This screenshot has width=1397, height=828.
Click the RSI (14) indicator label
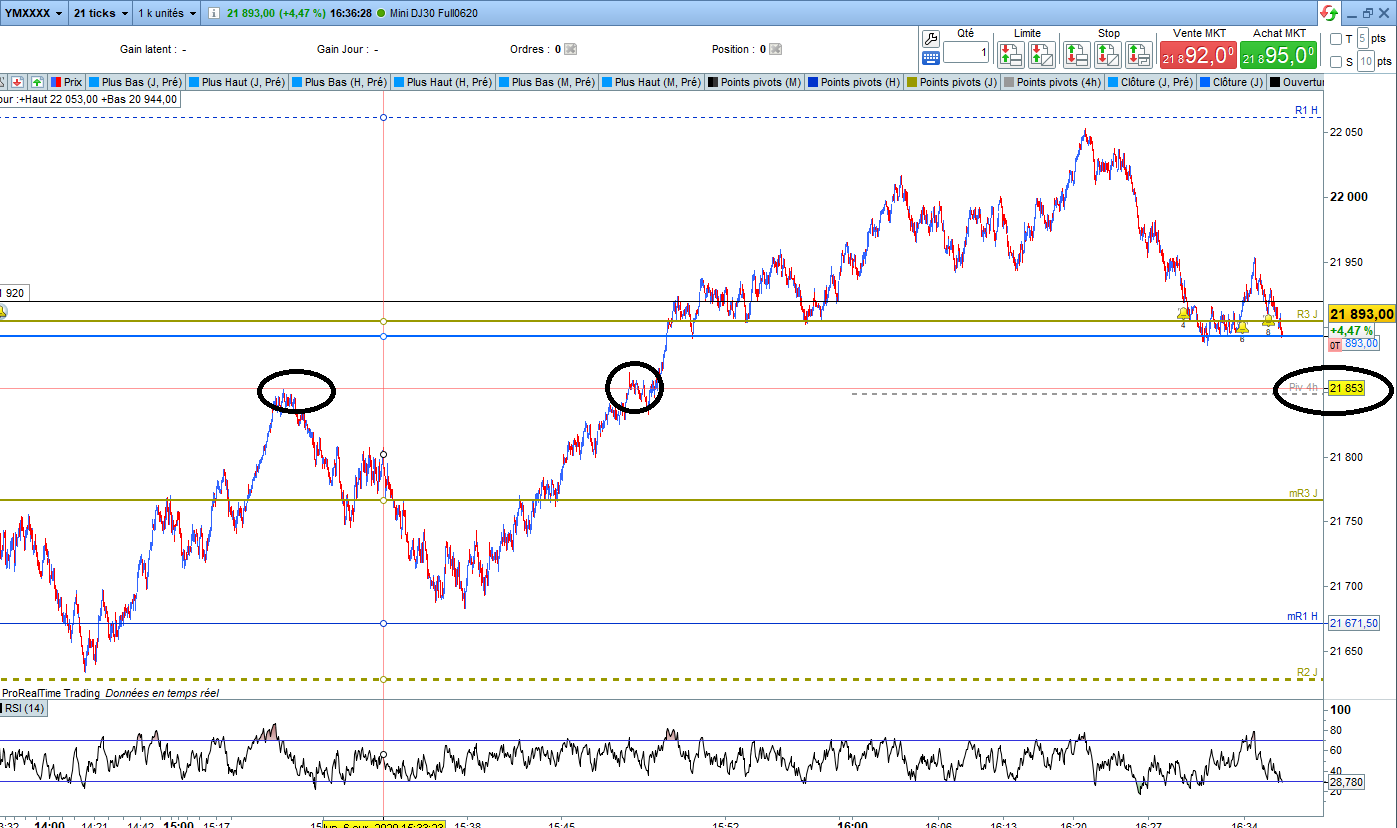[25, 708]
